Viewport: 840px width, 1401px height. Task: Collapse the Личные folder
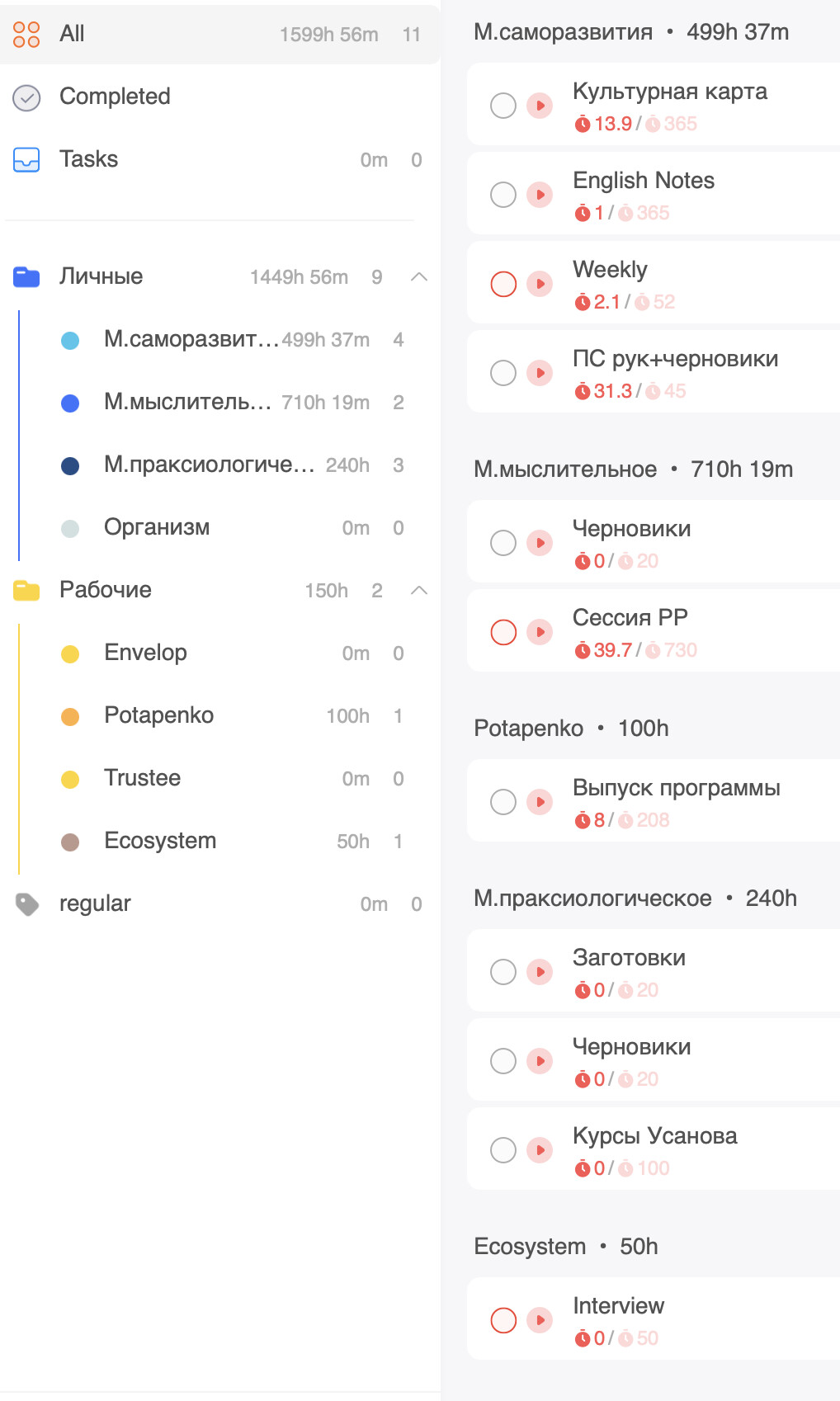click(x=419, y=277)
